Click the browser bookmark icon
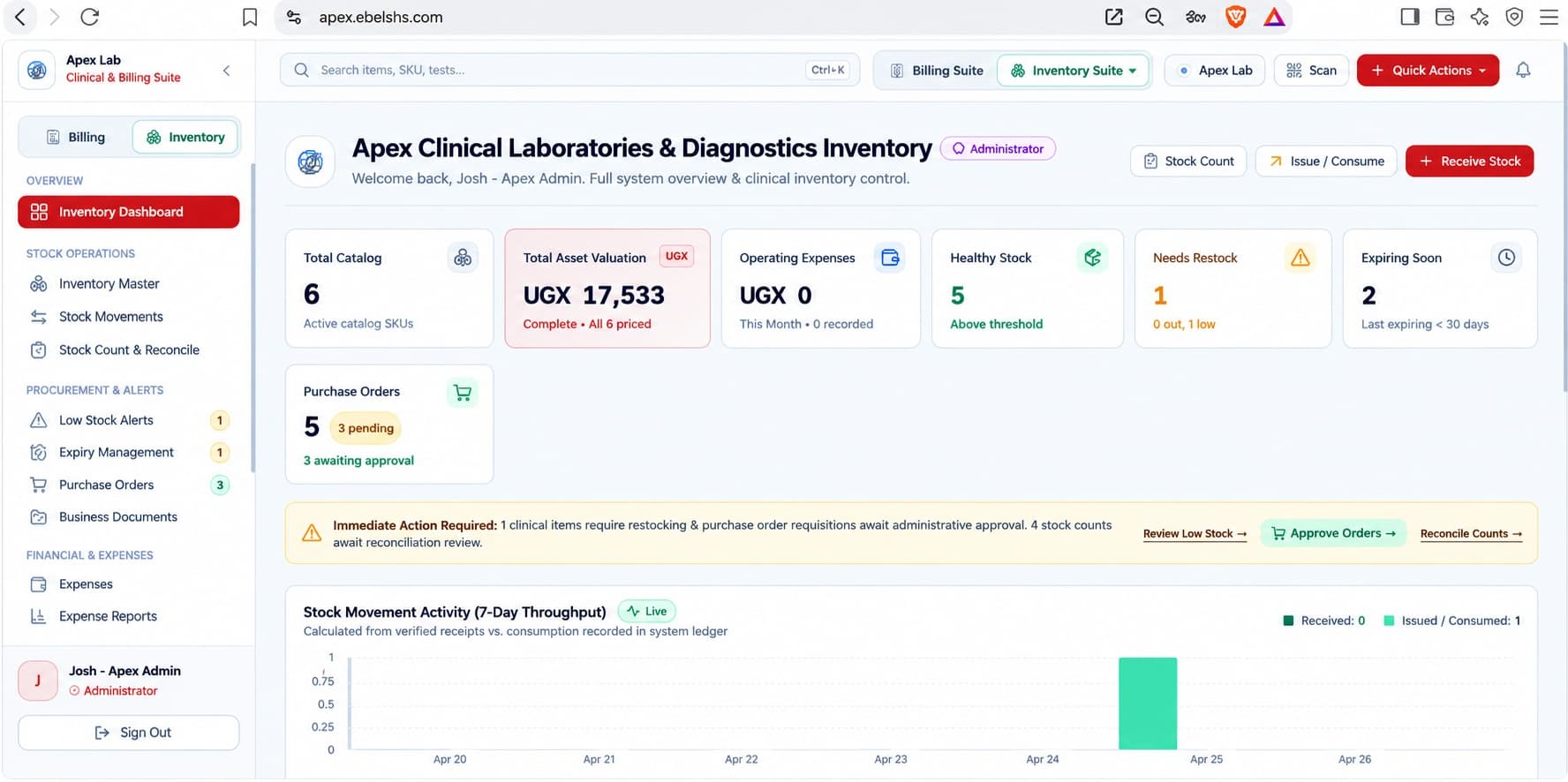The image size is (1568, 782). [250, 17]
